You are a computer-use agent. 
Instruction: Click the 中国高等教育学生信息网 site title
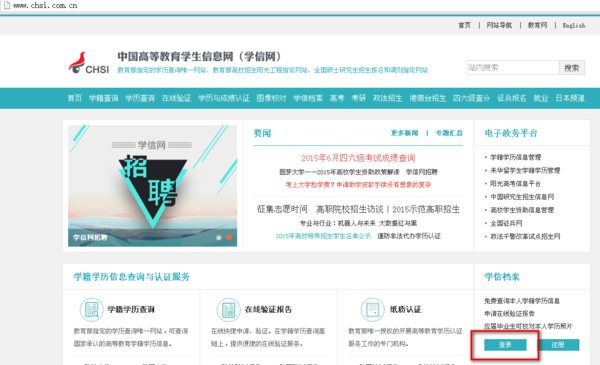(x=199, y=57)
